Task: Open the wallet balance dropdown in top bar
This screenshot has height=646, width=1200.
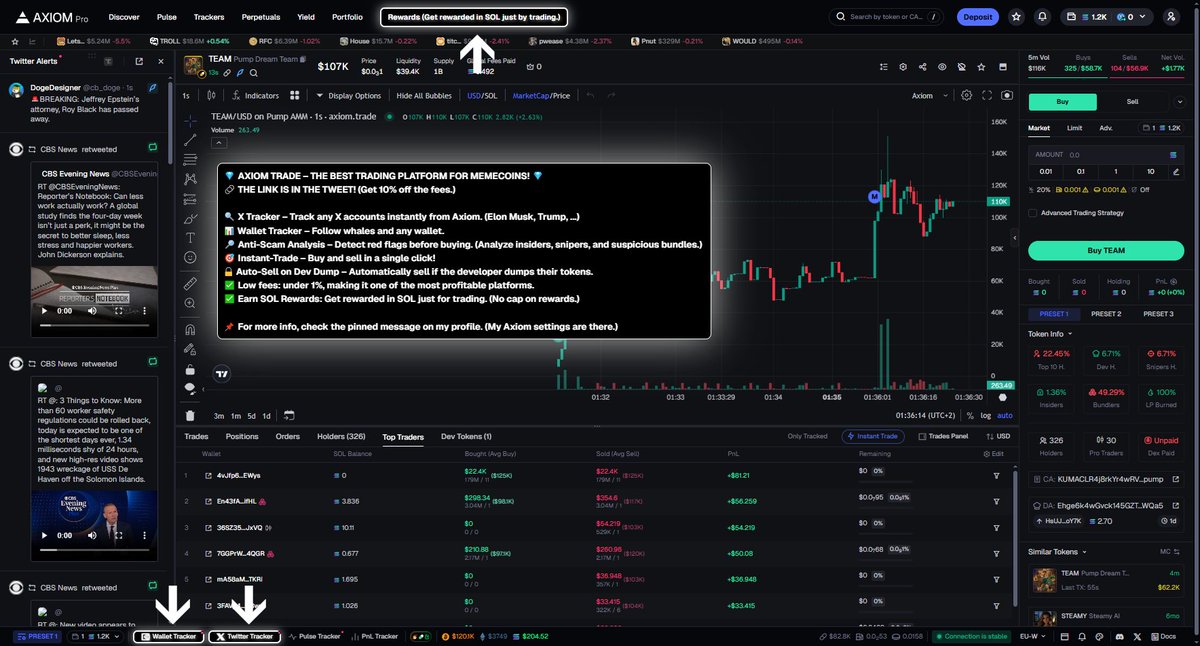Action: point(1107,17)
